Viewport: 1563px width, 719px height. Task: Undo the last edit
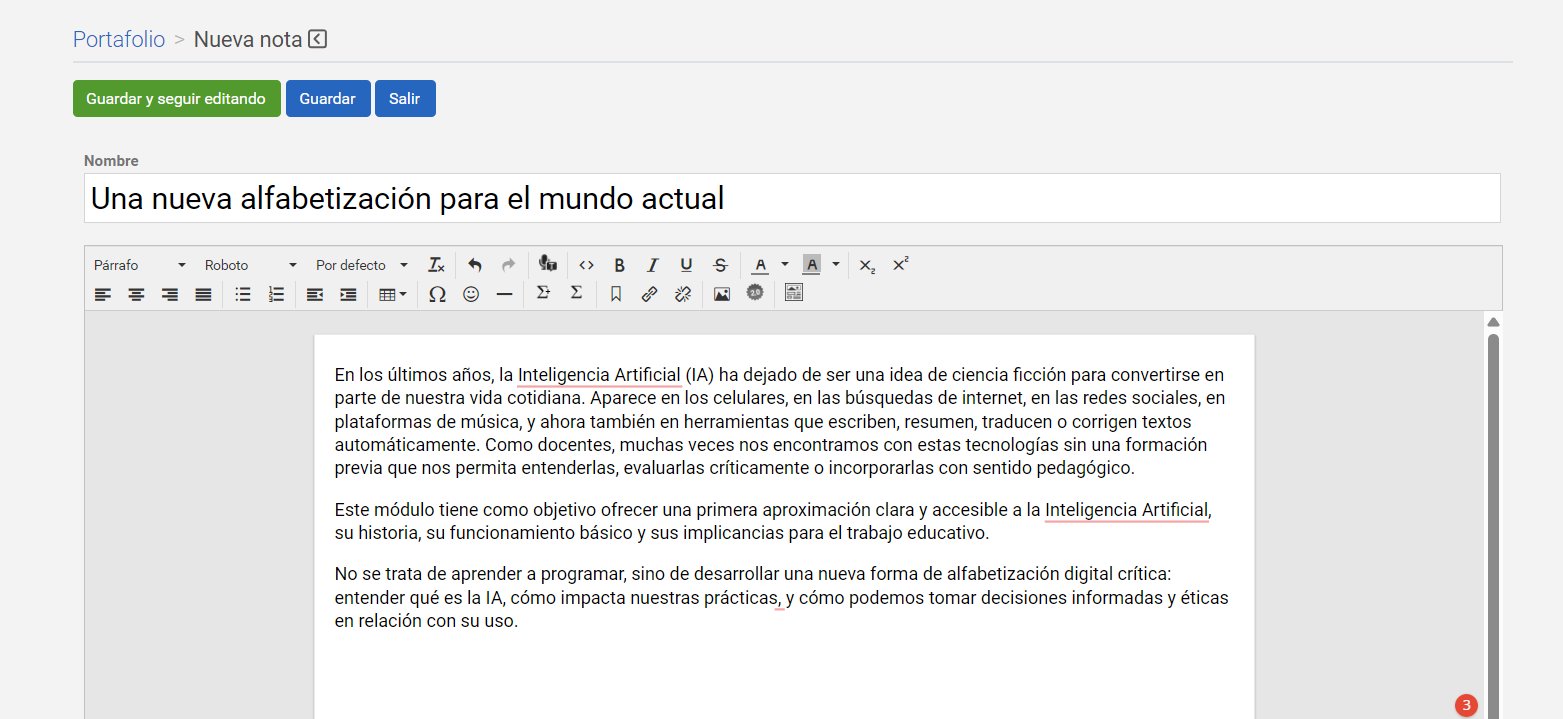pos(475,265)
